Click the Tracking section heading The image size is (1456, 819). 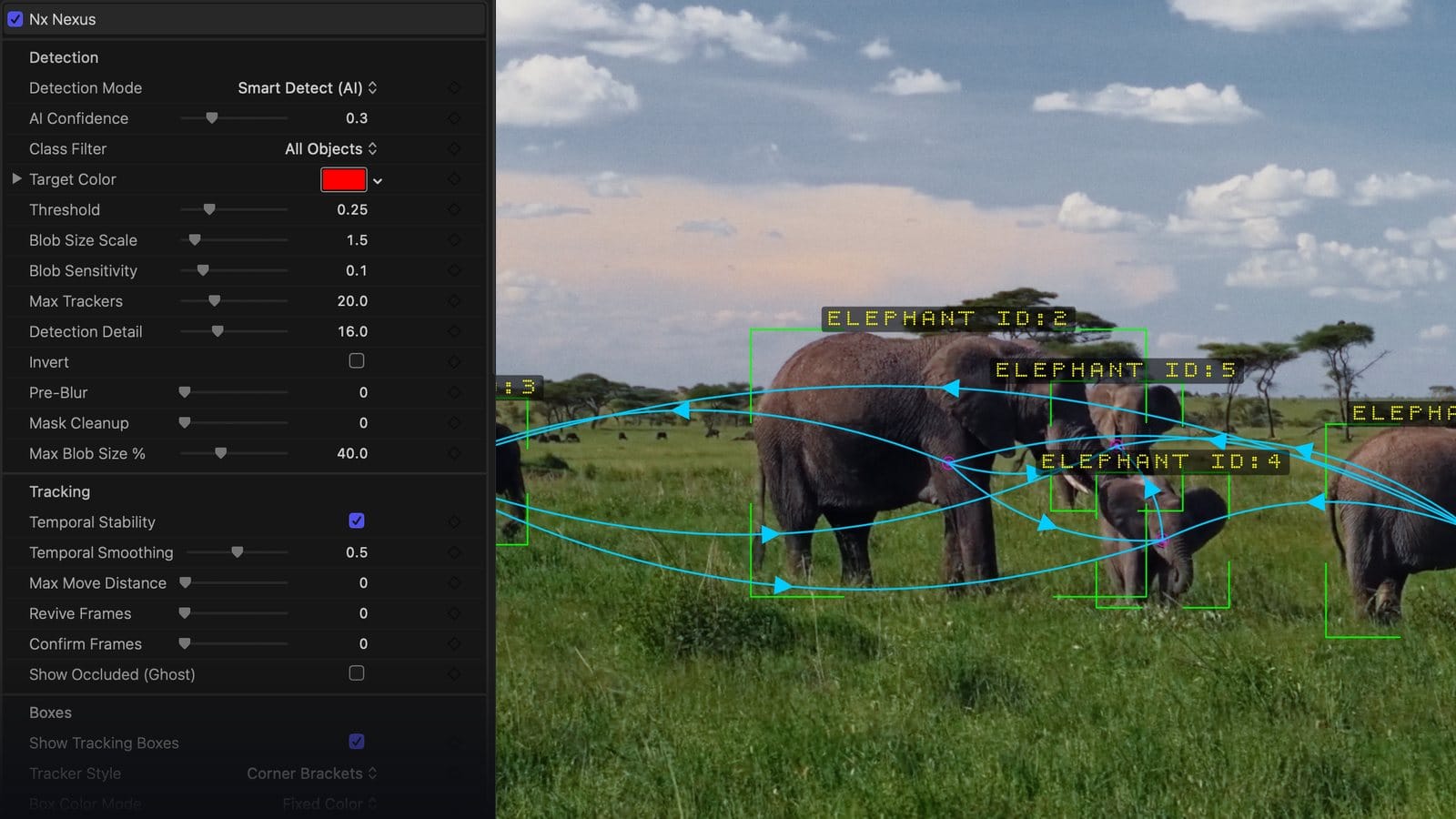tap(59, 491)
